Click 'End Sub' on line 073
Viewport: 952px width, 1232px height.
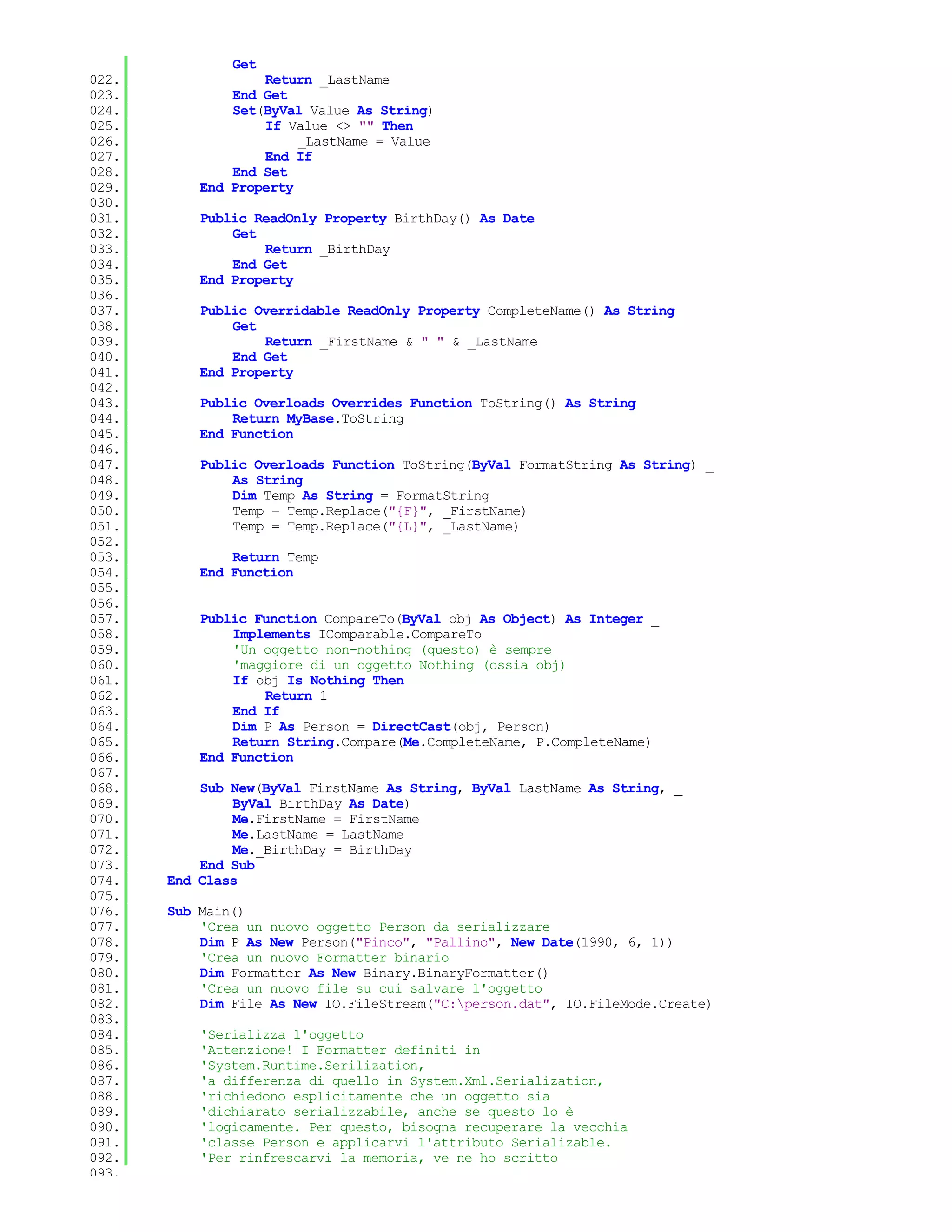pos(227,865)
